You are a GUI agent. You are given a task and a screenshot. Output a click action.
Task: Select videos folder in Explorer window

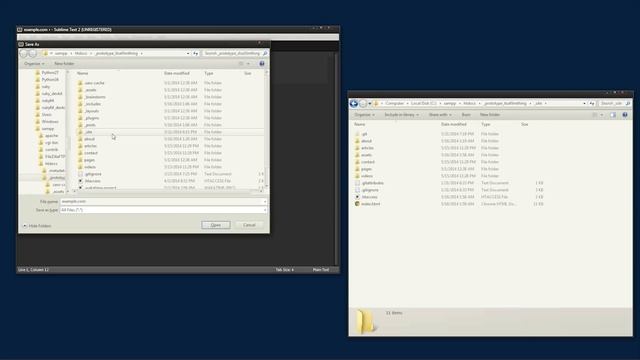click(367, 176)
